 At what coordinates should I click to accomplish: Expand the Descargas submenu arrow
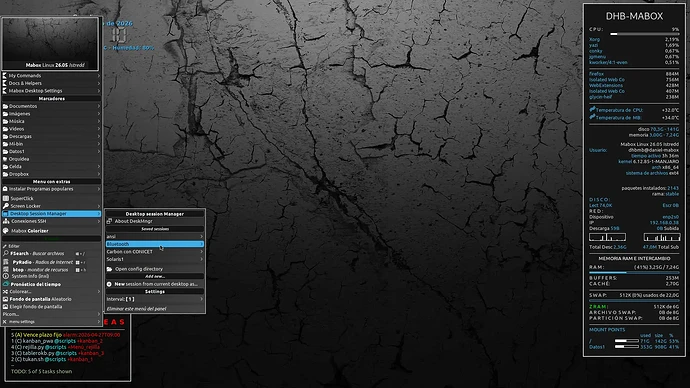[x=99, y=136]
